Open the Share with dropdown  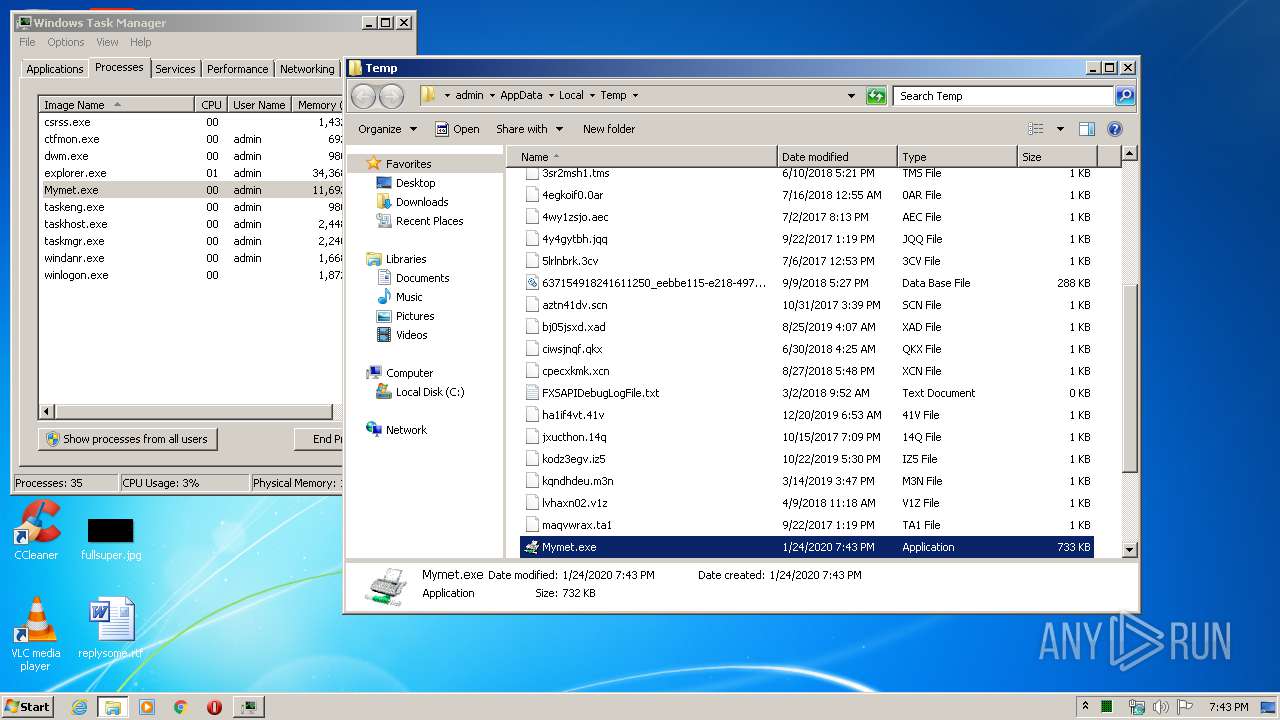[x=530, y=129]
